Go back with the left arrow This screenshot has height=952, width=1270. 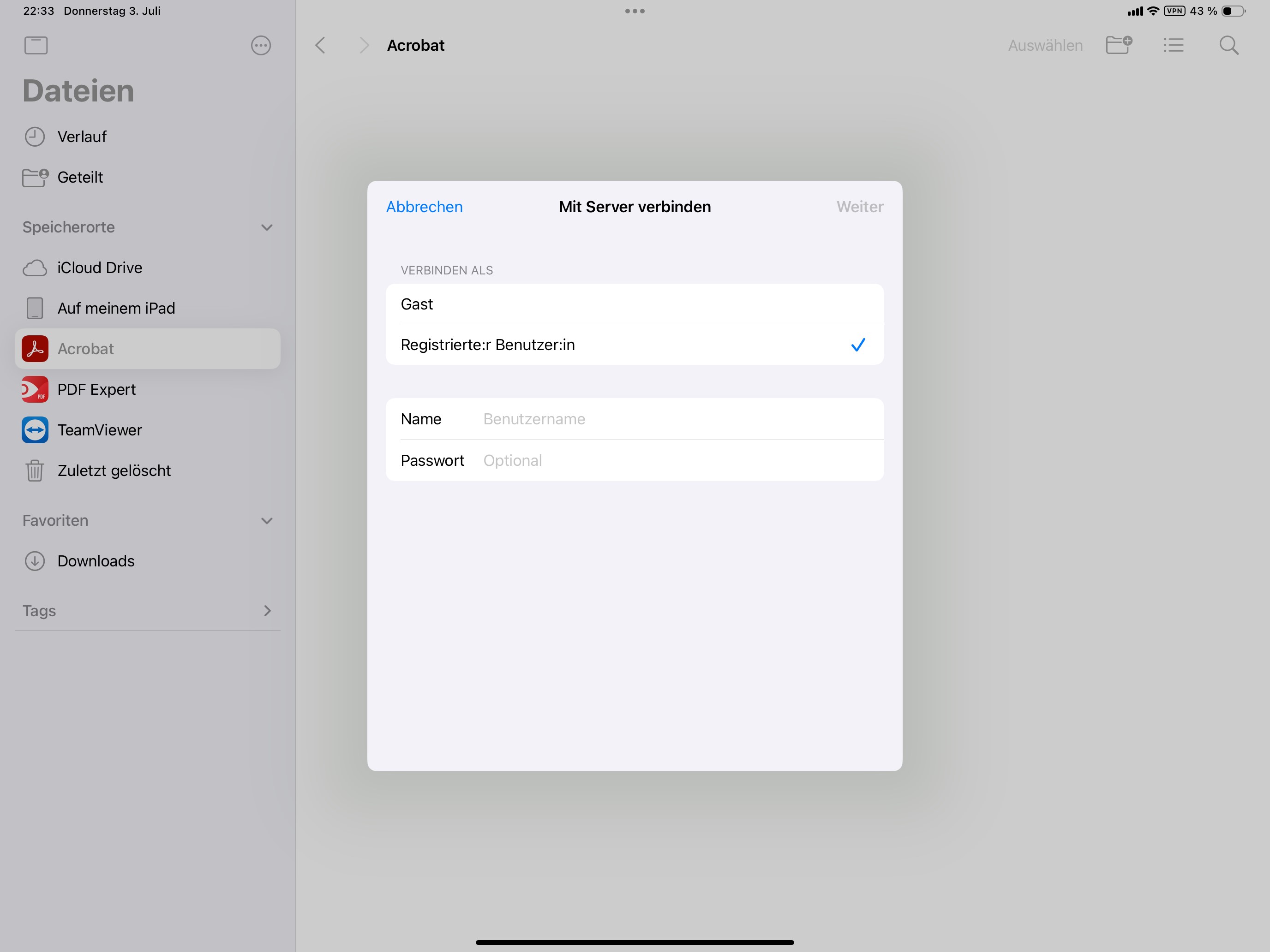320,45
